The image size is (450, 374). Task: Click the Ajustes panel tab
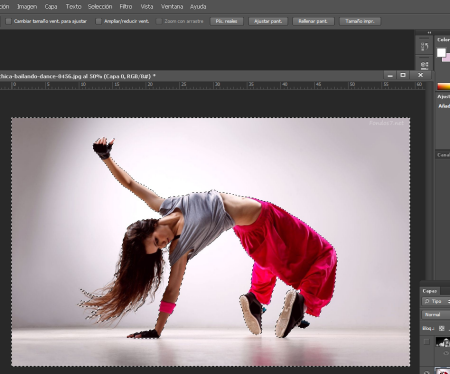coord(444,96)
